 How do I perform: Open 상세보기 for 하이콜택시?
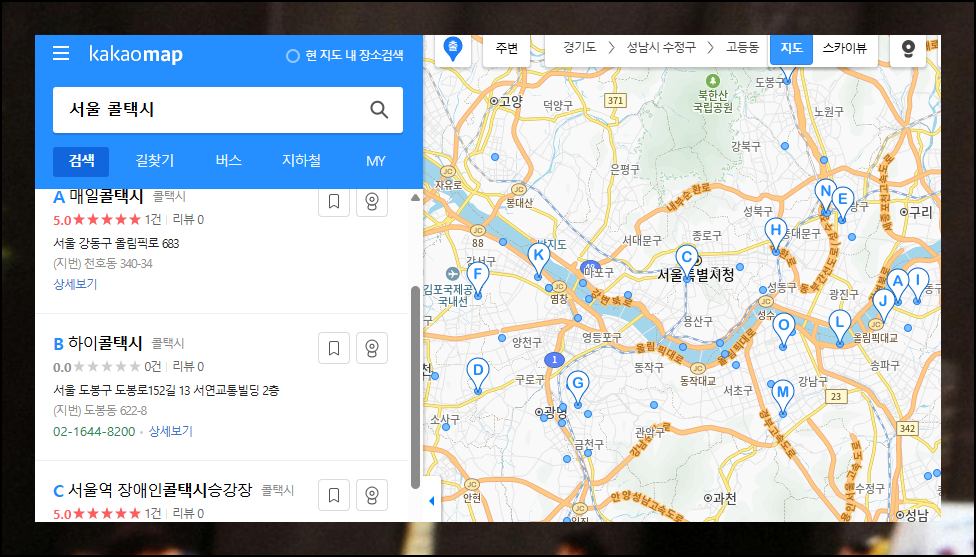coord(171,431)
